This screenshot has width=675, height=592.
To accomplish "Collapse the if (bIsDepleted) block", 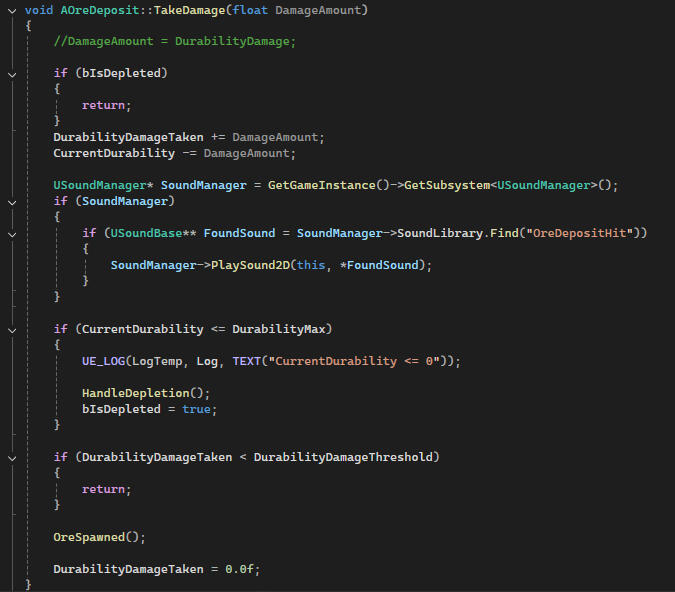I will coord(11,73).
